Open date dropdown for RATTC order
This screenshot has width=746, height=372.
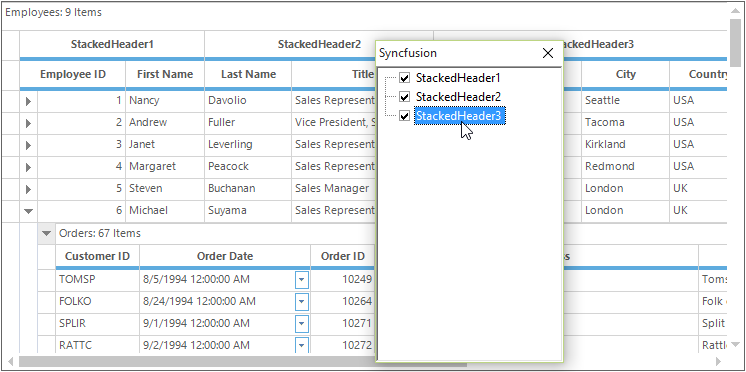(x=302, y=344)
